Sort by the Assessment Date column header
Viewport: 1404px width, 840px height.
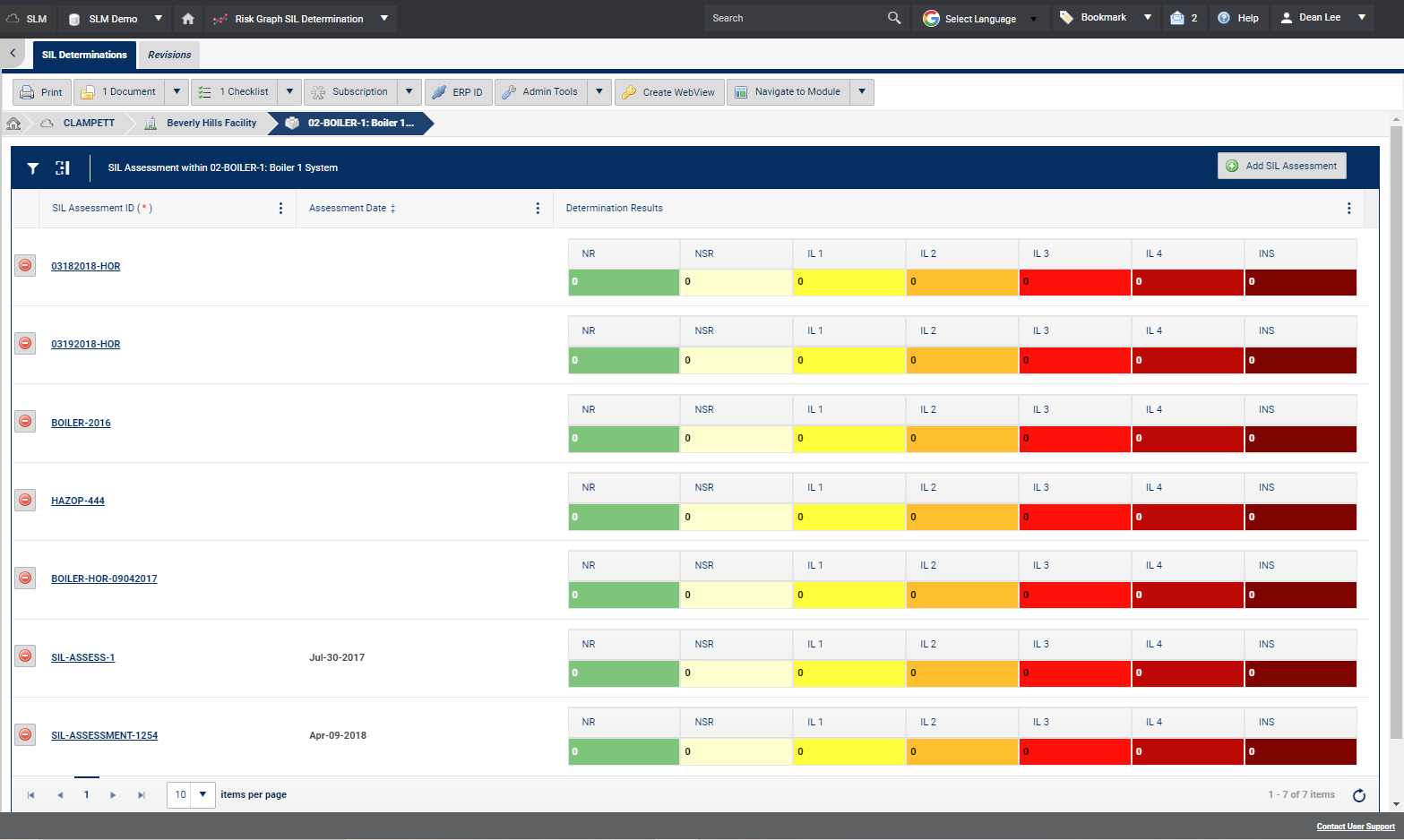348,209
